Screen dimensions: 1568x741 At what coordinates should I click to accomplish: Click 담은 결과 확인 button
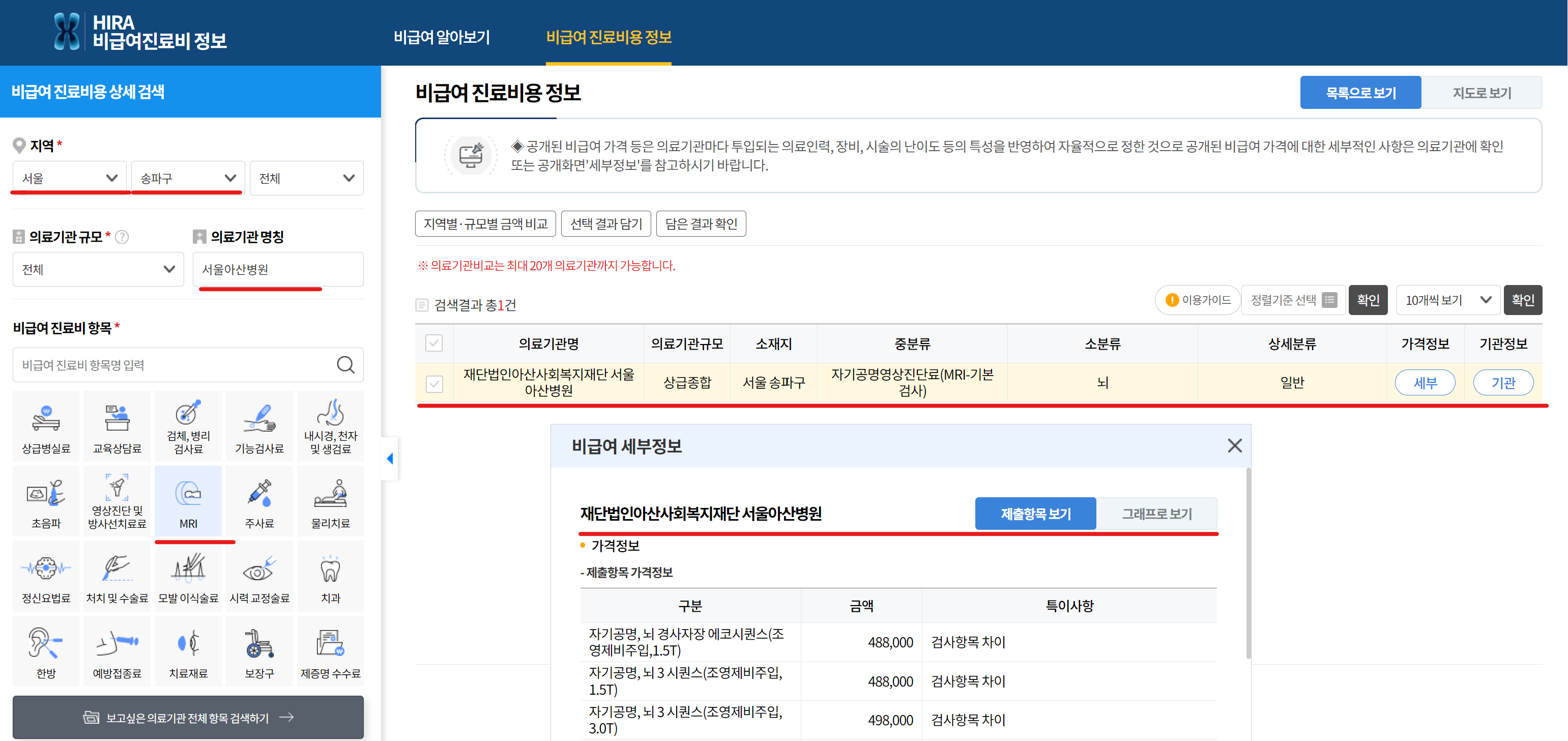click(x=701, y=223)
